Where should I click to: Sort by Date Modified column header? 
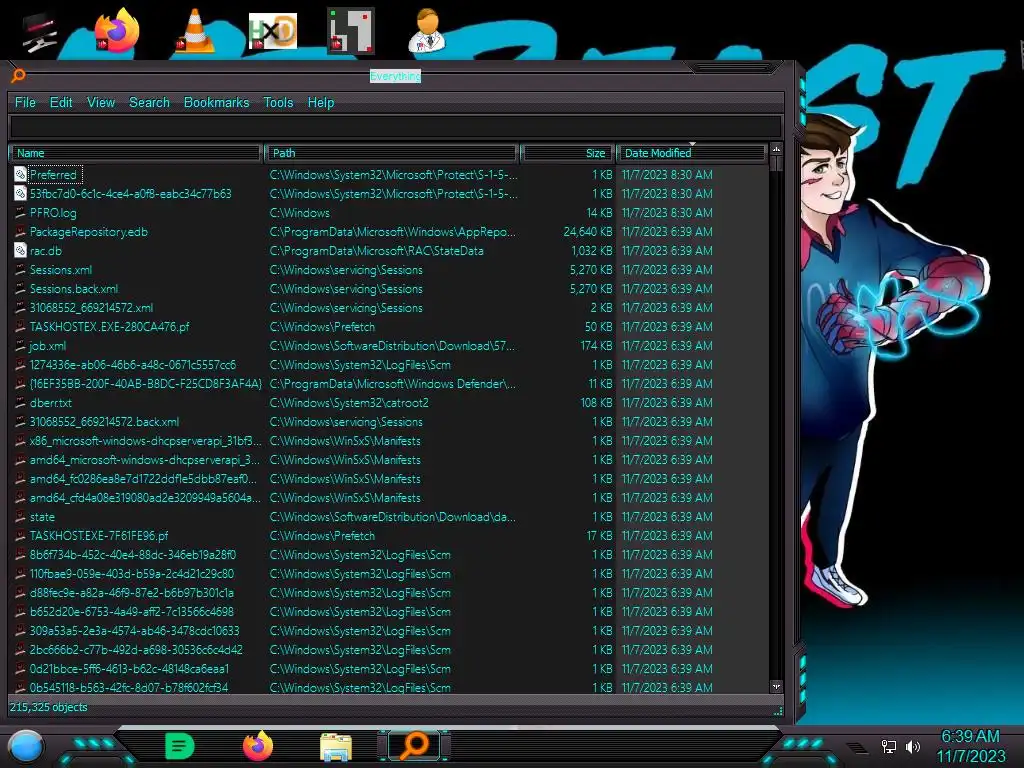coord(691,153)
